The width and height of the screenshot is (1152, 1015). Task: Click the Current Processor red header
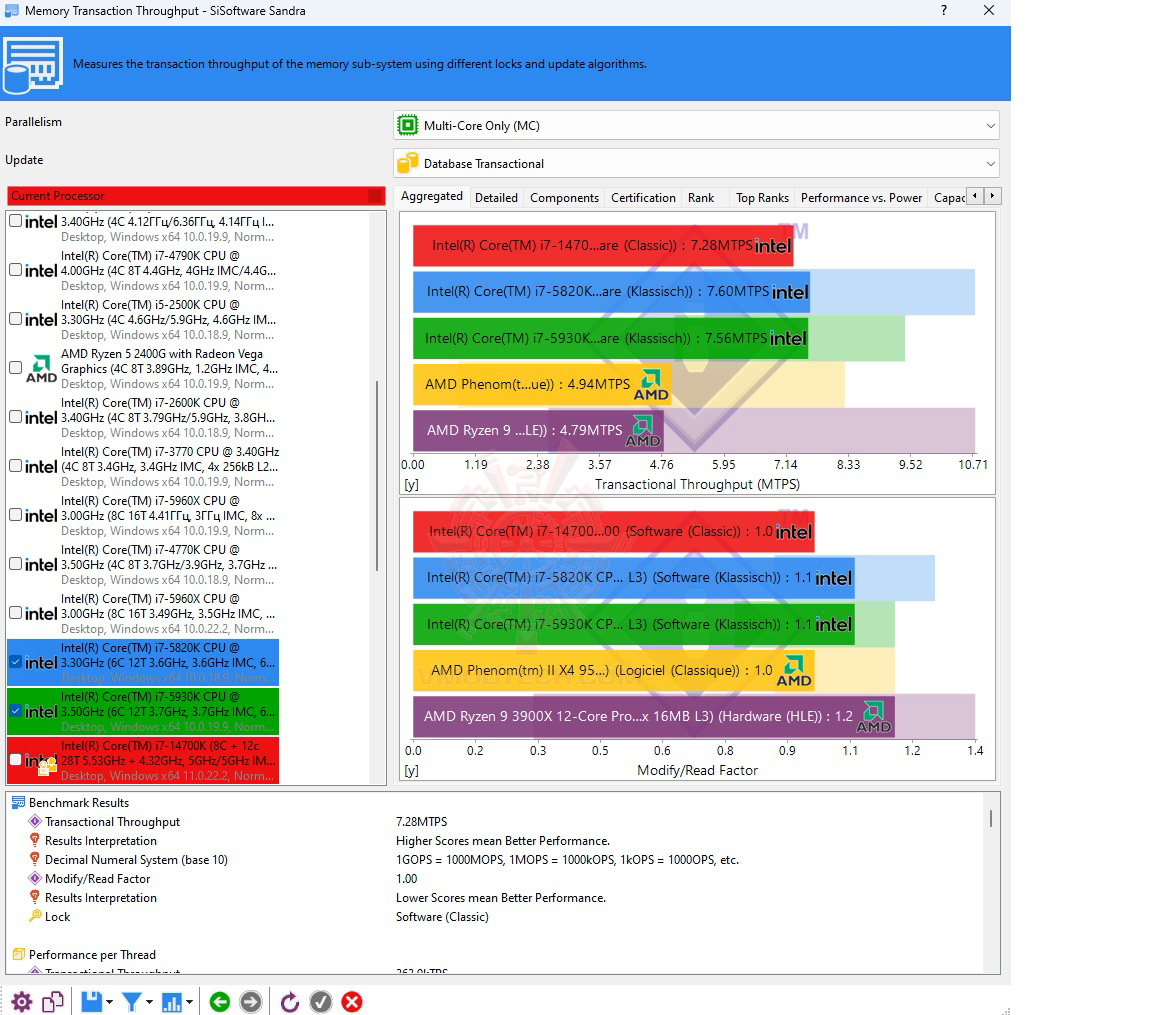point(196,196)
